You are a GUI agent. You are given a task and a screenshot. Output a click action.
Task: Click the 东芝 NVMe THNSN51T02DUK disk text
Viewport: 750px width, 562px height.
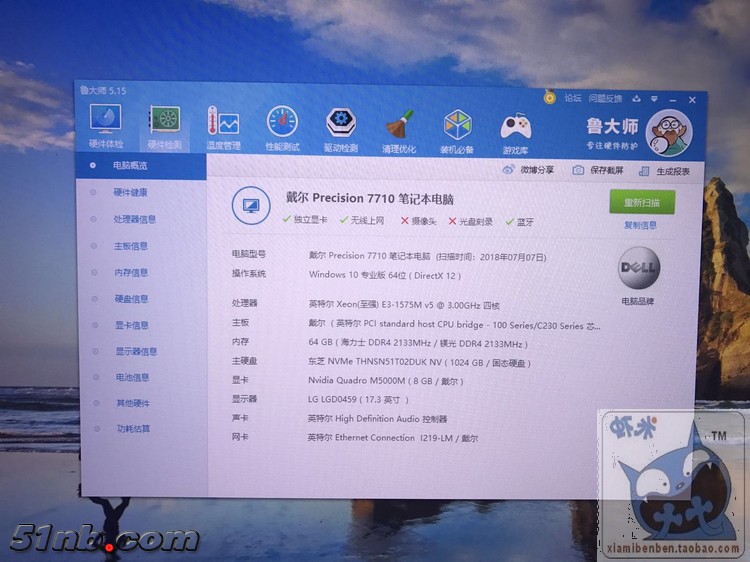click(419, 363)
